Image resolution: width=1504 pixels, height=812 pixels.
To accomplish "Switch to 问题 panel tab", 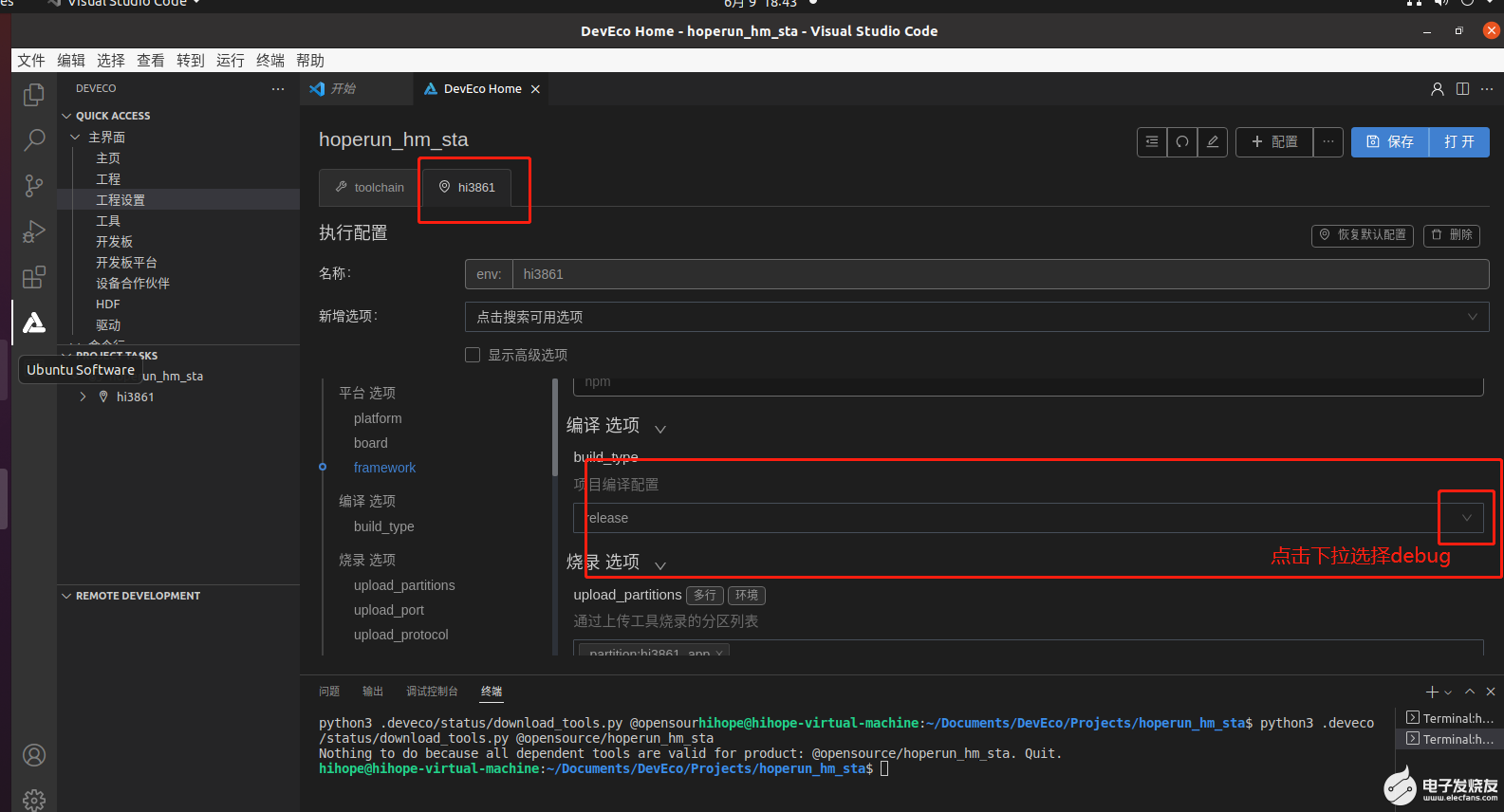I will (x=329, y=692).
